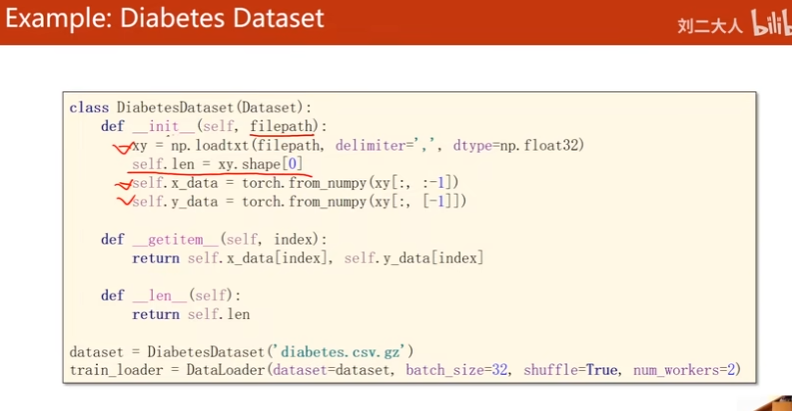Viewport: 792px width, 411px height.
Task: Click the 'self.x_data = torch.from_numpy' line
Action: pyautogui.click(x=295, y=183)
